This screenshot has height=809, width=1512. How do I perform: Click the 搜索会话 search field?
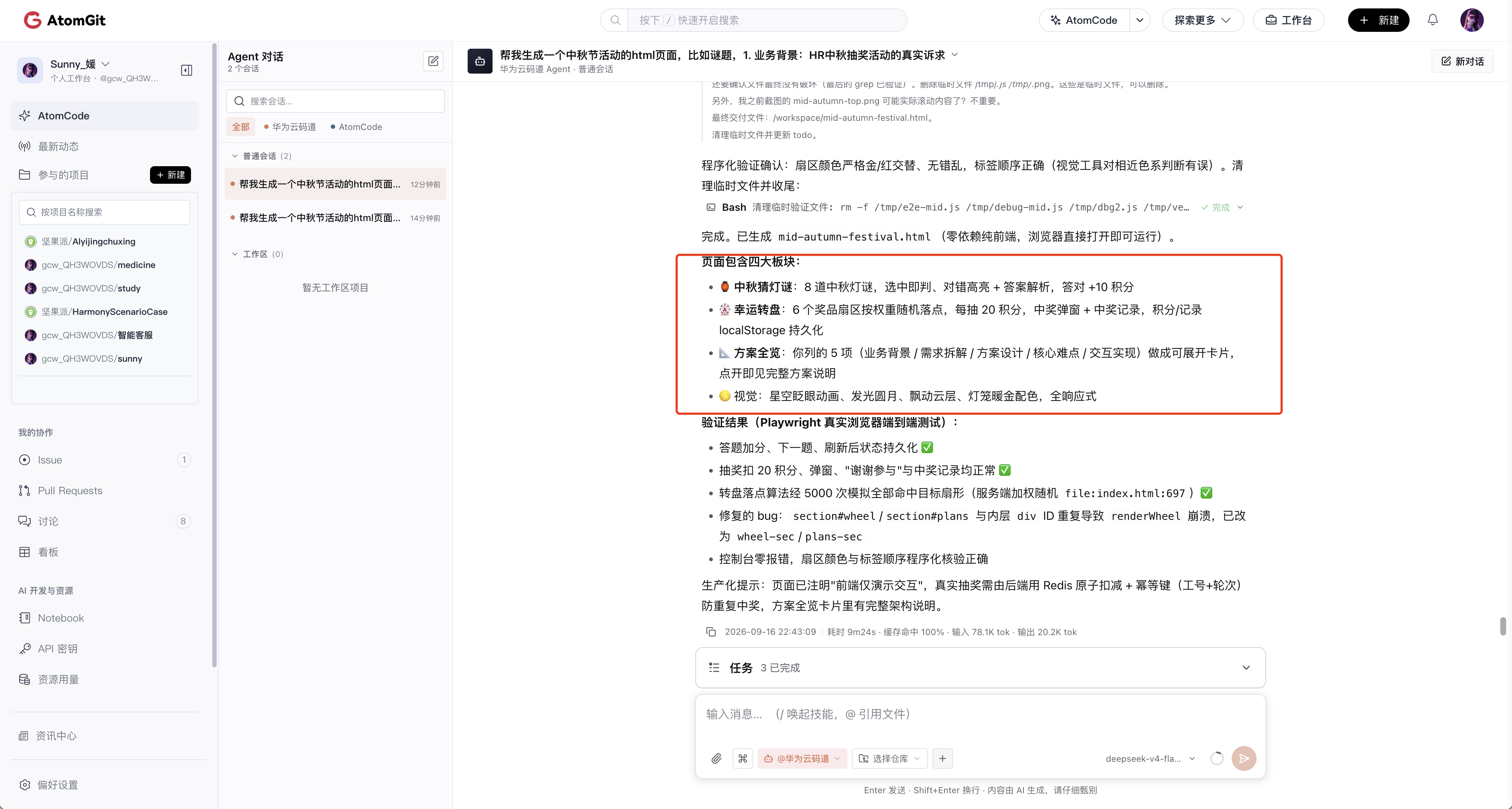click(x=335, y=101)
